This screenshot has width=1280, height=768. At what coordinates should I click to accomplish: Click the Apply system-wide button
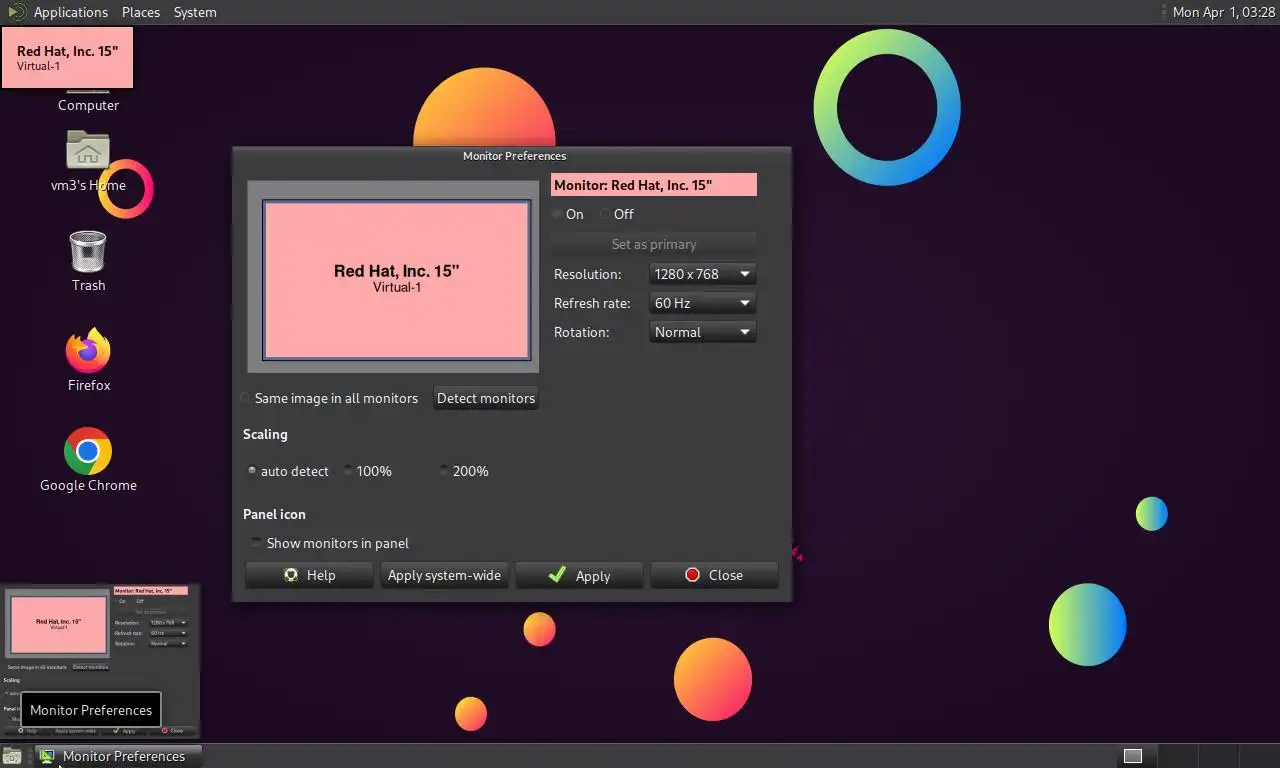444,575
